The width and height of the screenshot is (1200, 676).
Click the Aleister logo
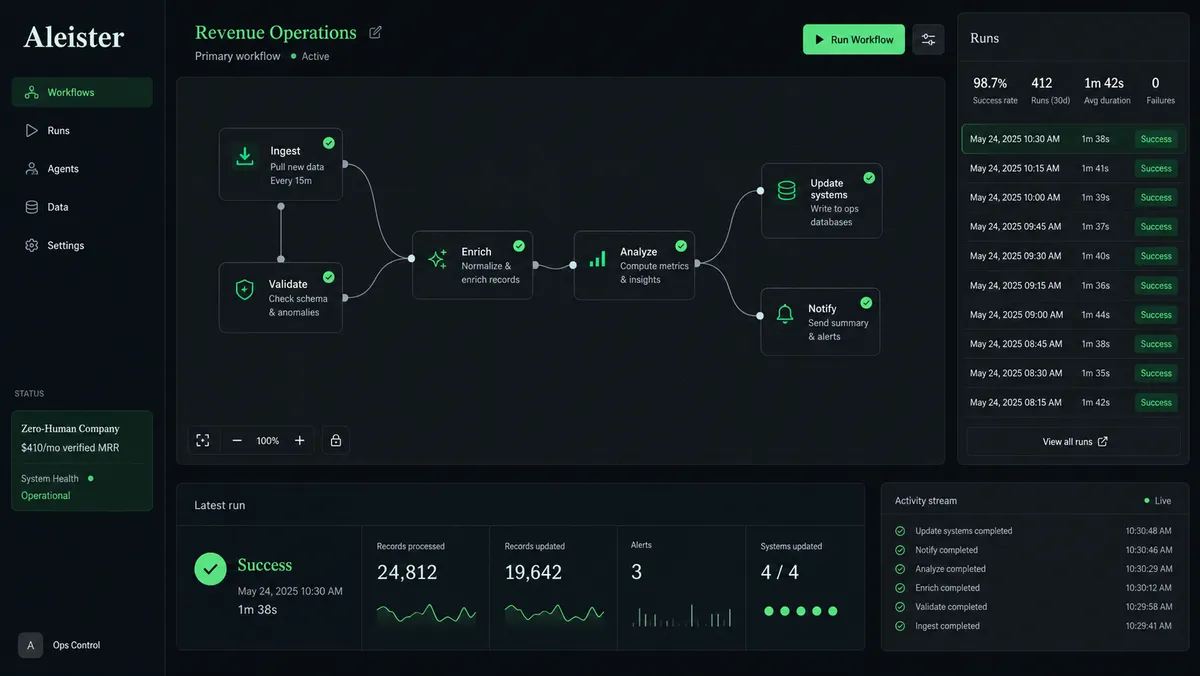[74, 37]
